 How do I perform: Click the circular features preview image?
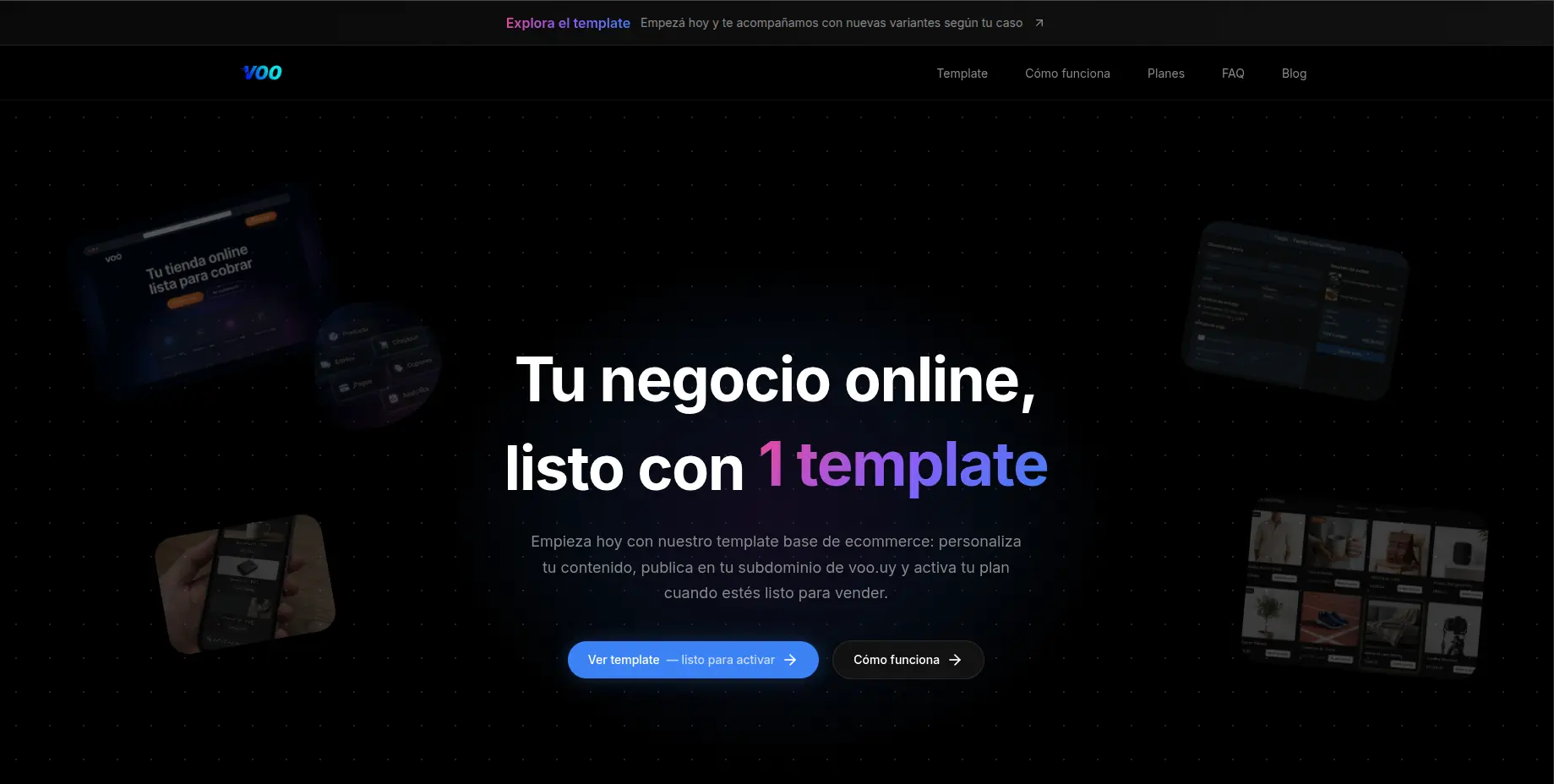377,364
